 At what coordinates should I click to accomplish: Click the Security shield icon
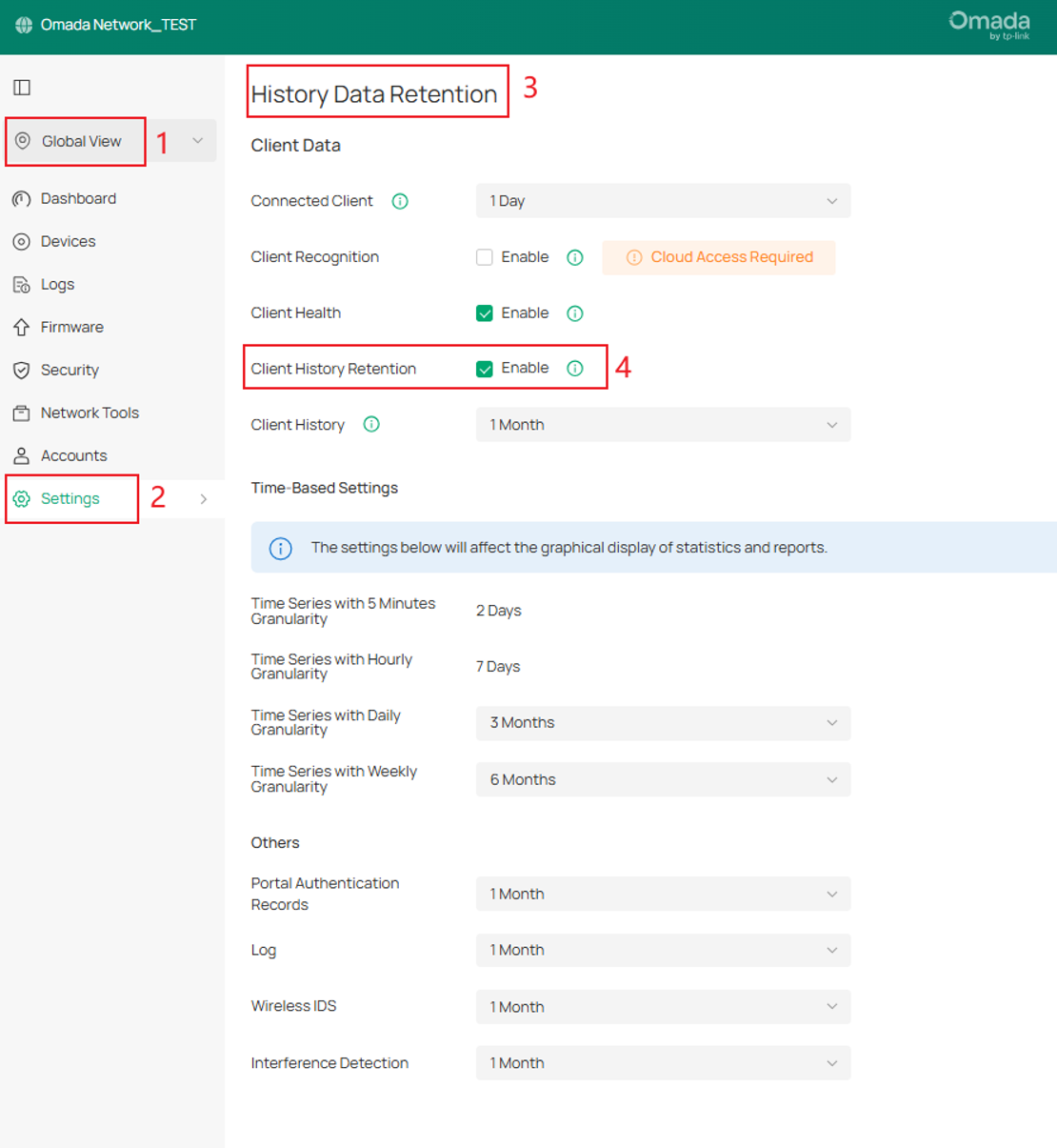coord(21,371)
